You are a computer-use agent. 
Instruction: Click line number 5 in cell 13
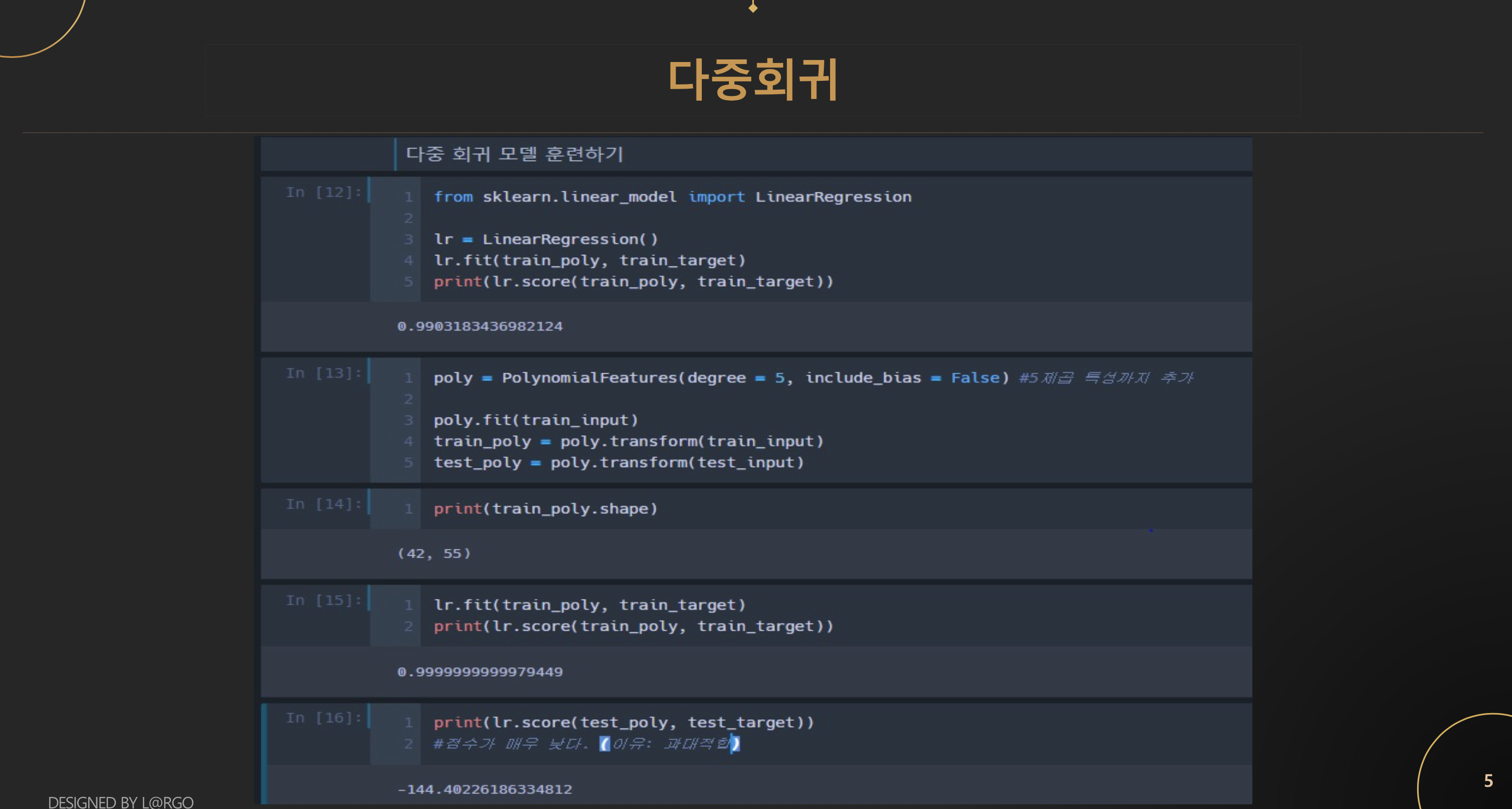click(x=409, y=462)
